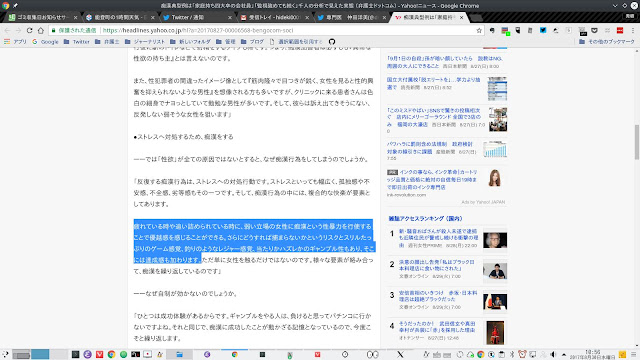Close the Twitter / 通知 tab
Viewport: 640px width, 360px height.
tap(230, 17)
